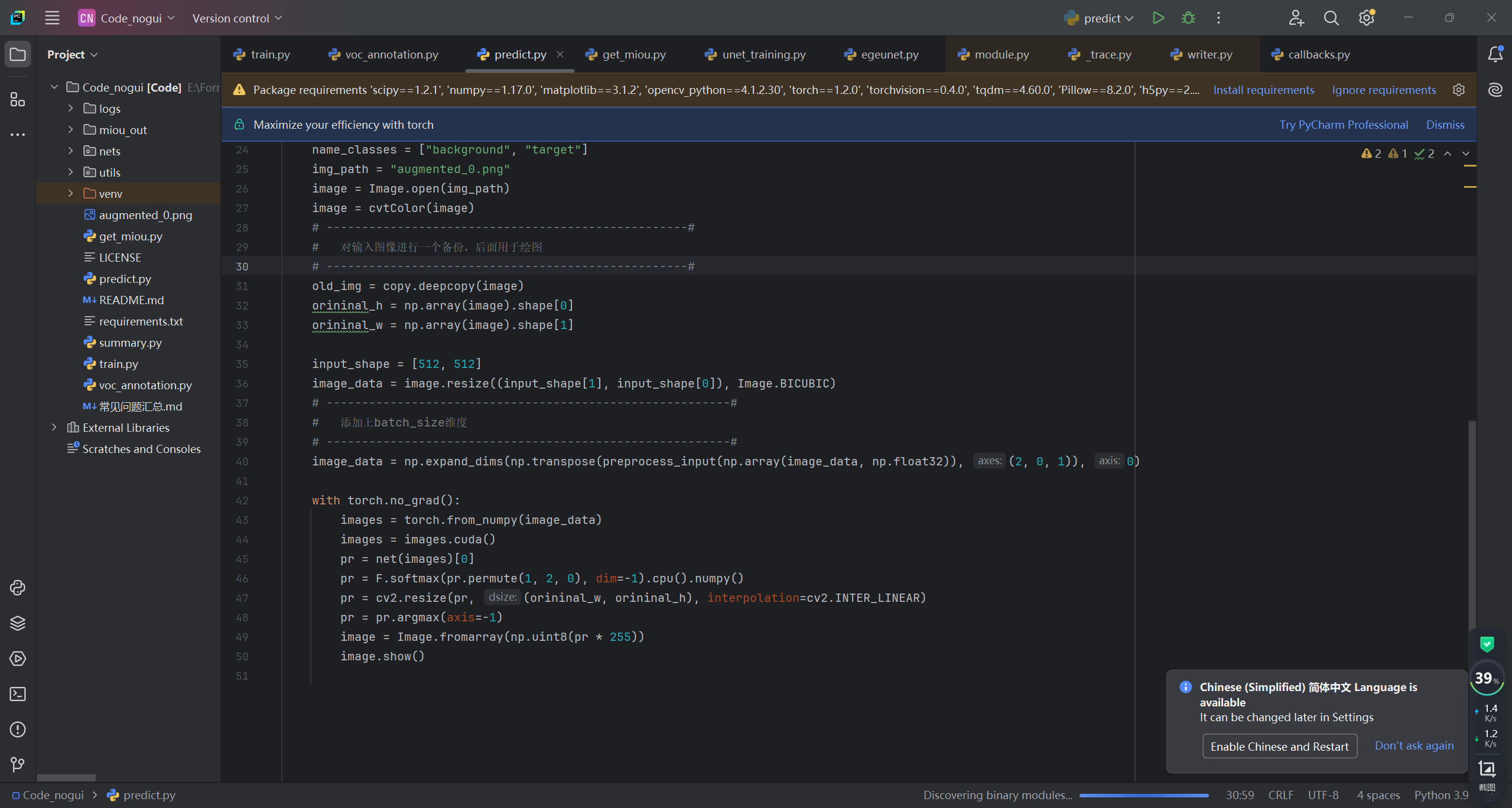Click Enable Chinese and Restart button

(1279, 747)
